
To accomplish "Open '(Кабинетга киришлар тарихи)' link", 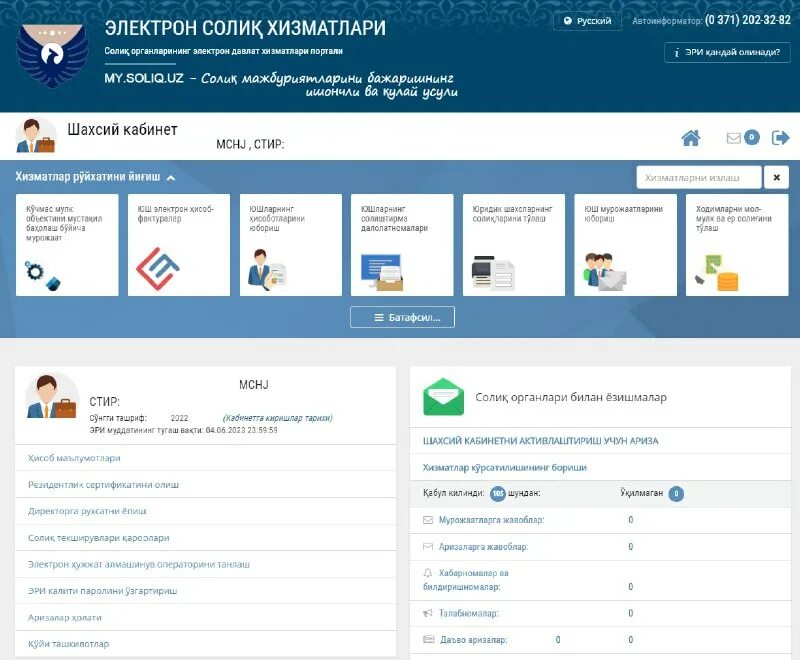I will [278, 418].
